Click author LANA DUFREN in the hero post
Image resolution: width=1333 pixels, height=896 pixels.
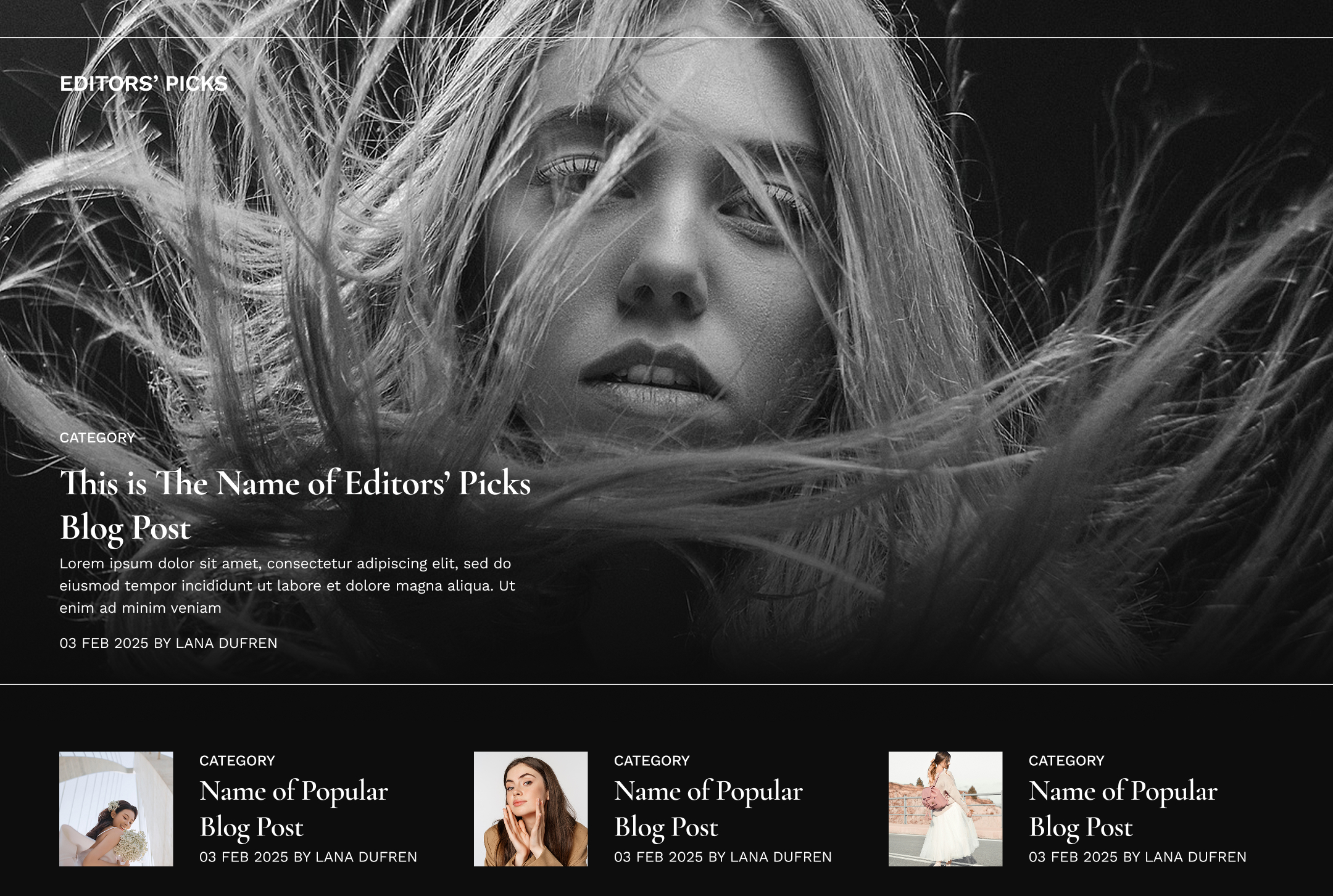click(x=226, y=643)
